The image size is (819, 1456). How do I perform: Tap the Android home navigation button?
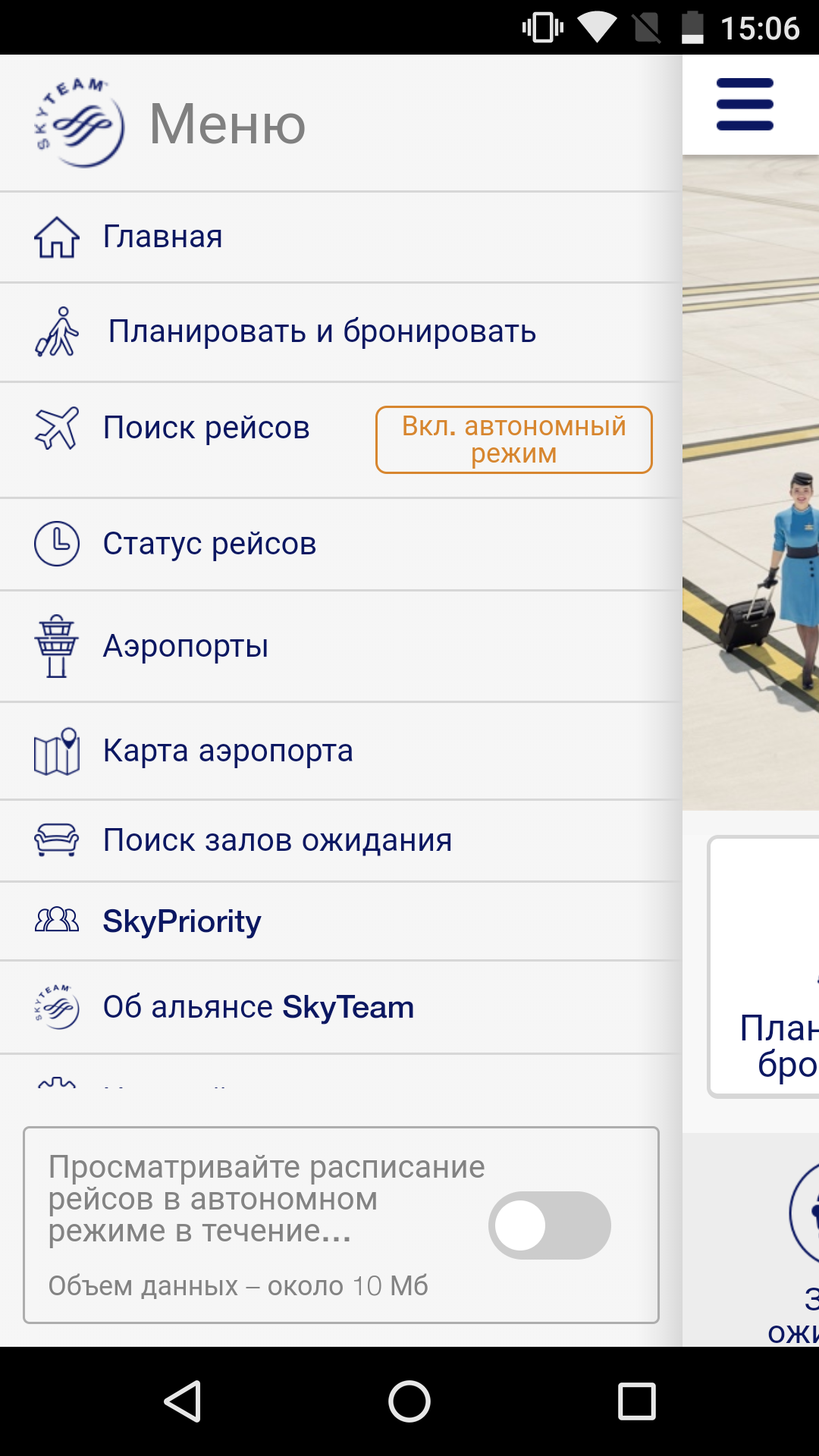(x=409, y=1401)
